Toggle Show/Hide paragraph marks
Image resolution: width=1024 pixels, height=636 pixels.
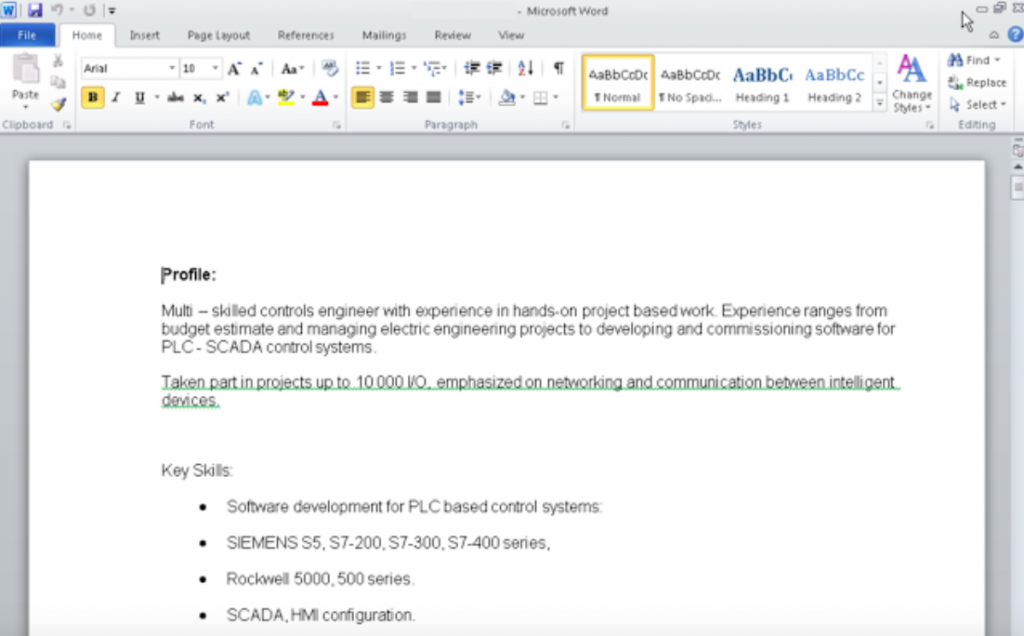558,69
